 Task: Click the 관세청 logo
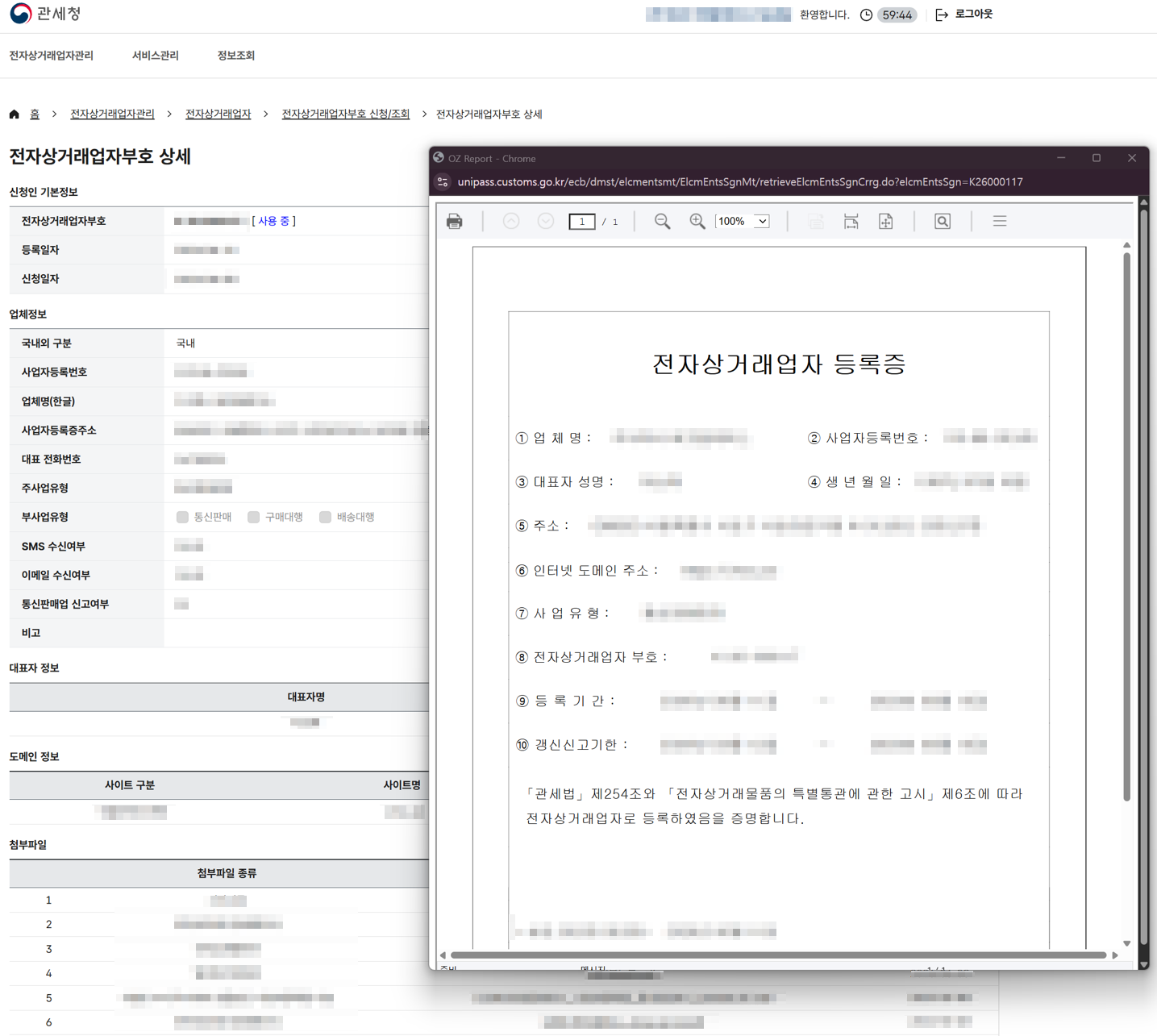[x=45, y=14]
